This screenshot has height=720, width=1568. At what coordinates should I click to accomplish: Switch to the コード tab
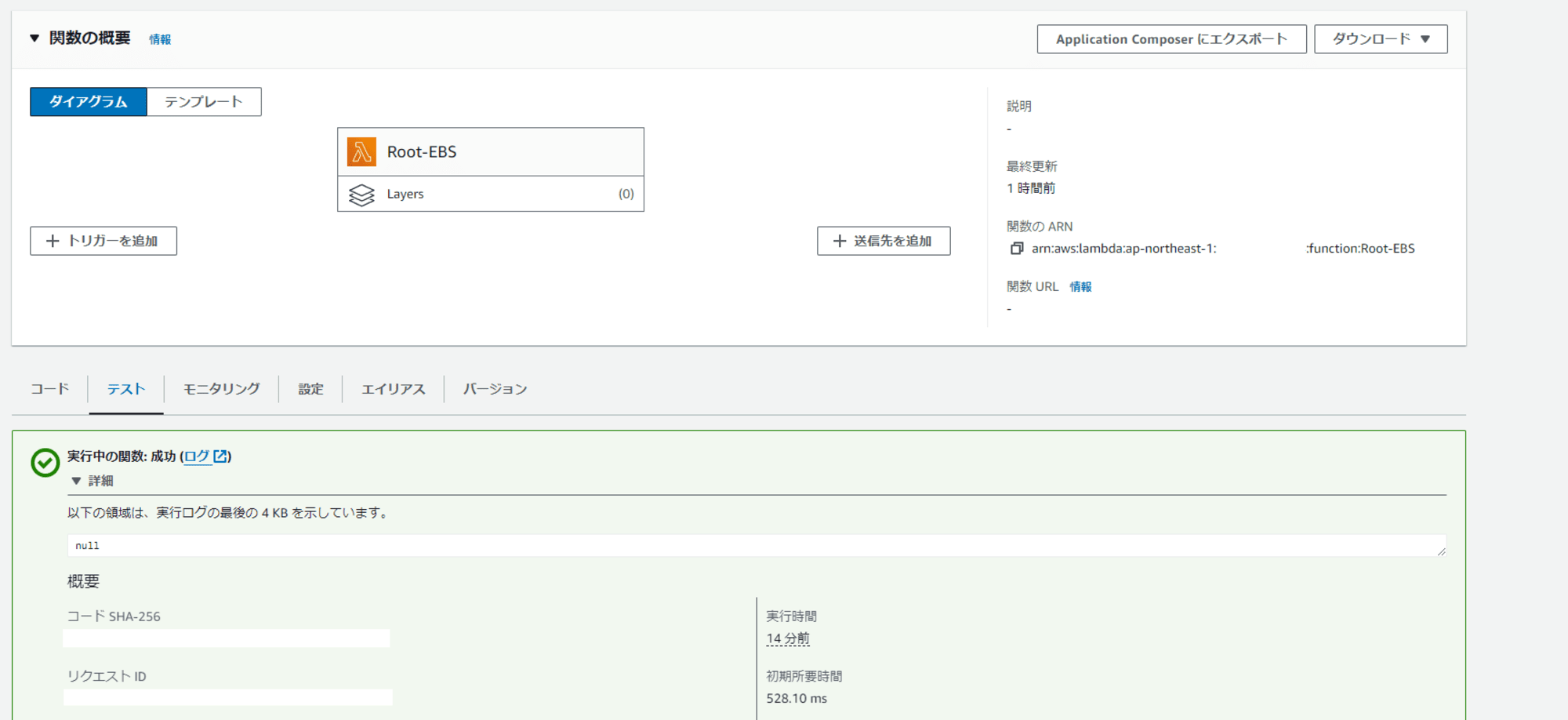pos(50,389)
